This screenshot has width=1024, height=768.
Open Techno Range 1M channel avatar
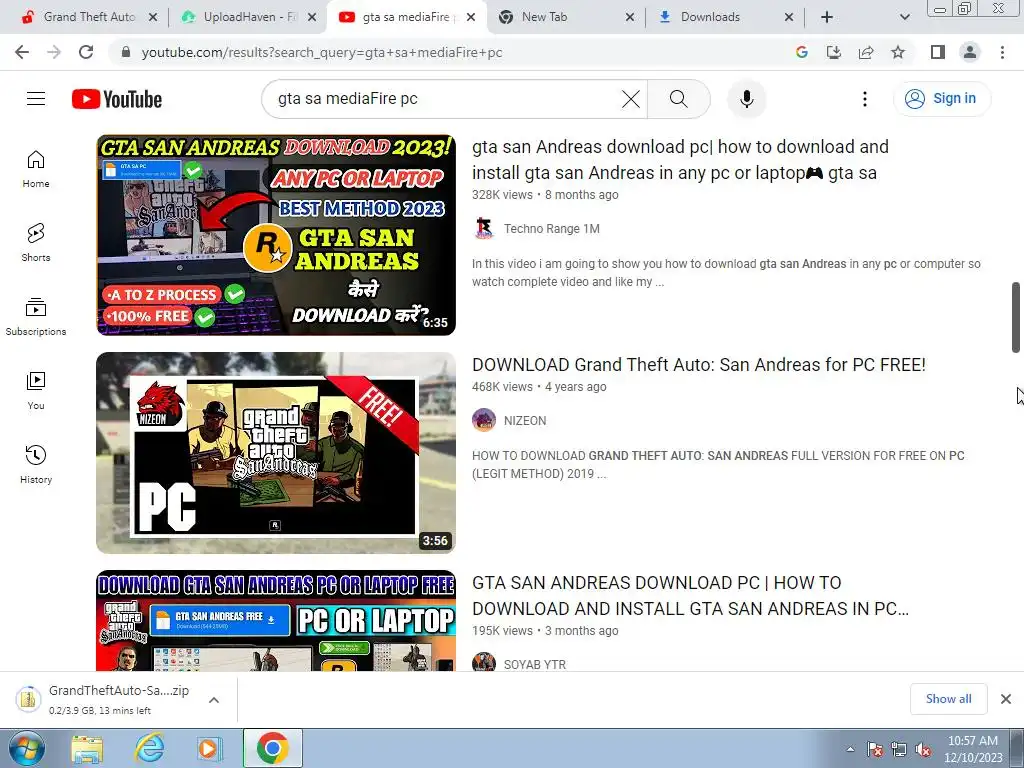484,229
